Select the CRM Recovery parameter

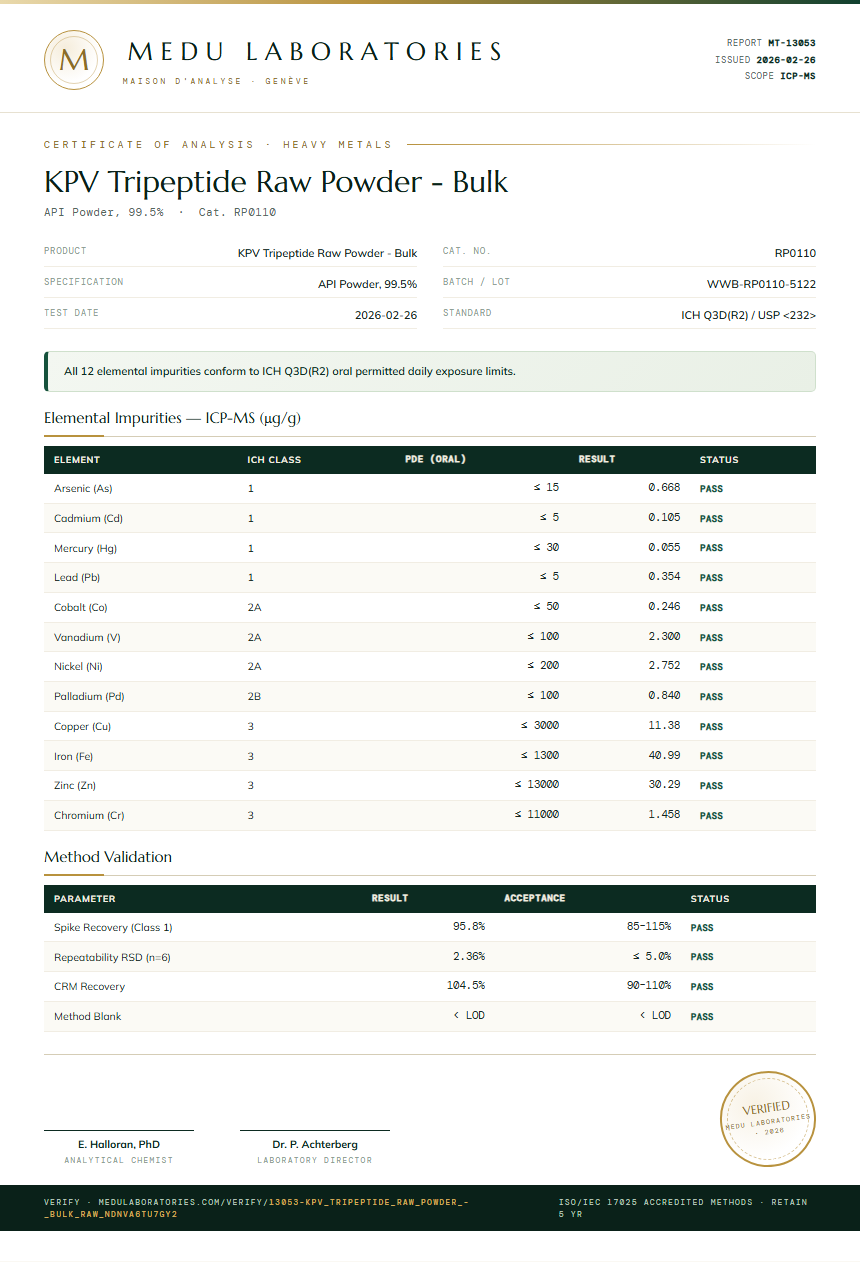(x=89, y=987)
